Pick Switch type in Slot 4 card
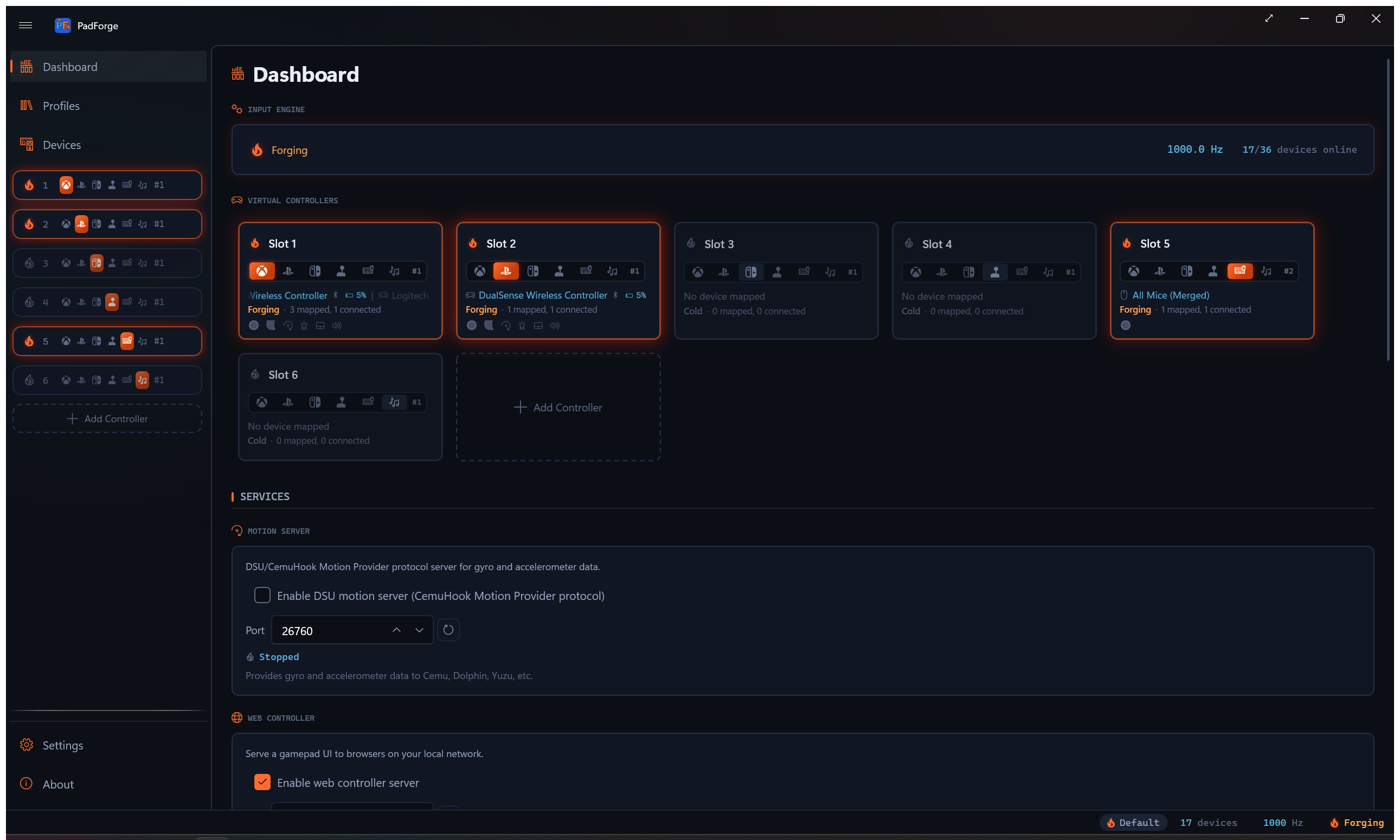 (969, 272)
